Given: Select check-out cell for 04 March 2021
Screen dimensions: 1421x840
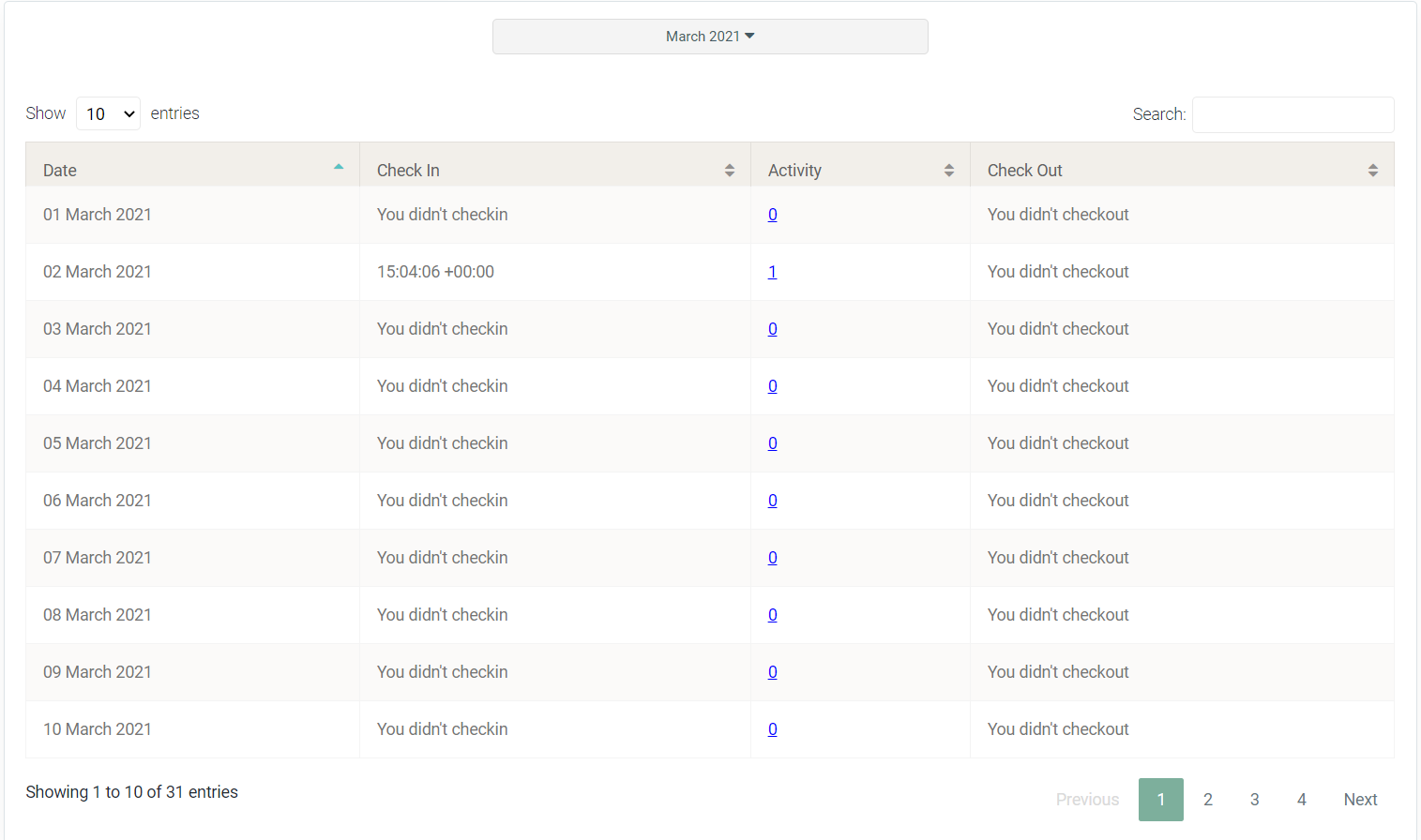Looking at the screenshot, I should click(1182, 386).
